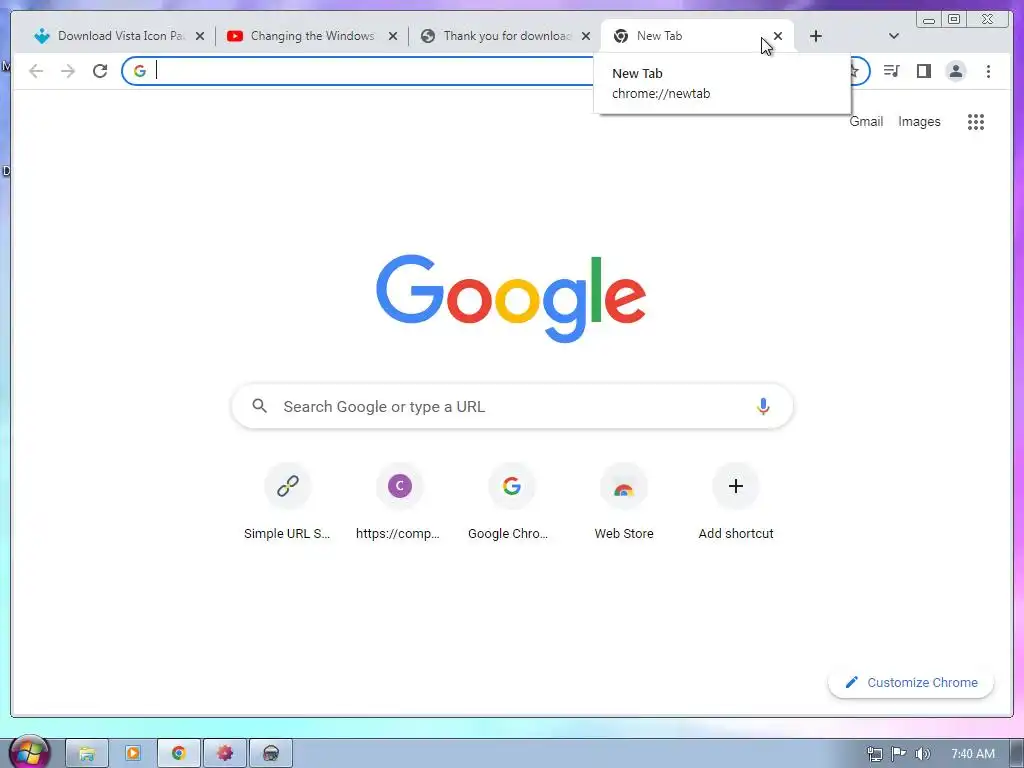This screenshot has width=1024, height=768.
Task: Open Action Center flag icon
Action: click(x=899, y=754)
